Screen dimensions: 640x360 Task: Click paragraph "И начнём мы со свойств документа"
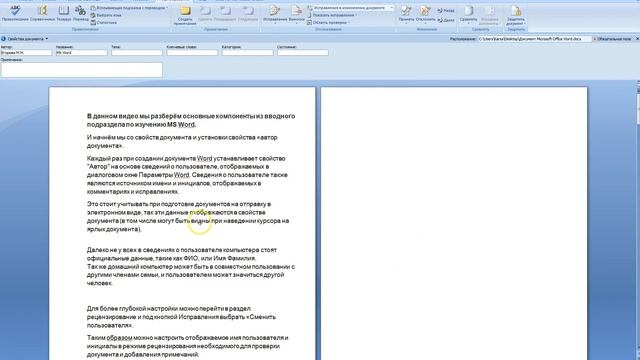click(x=182, y=142)
